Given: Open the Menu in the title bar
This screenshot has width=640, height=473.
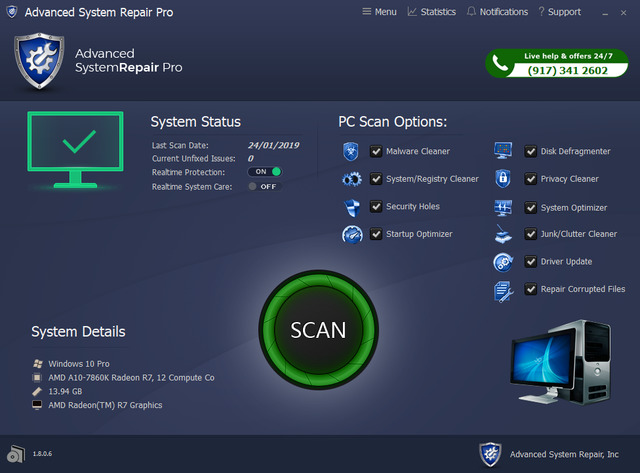Looking at the screenshot, I should [379, 12].
